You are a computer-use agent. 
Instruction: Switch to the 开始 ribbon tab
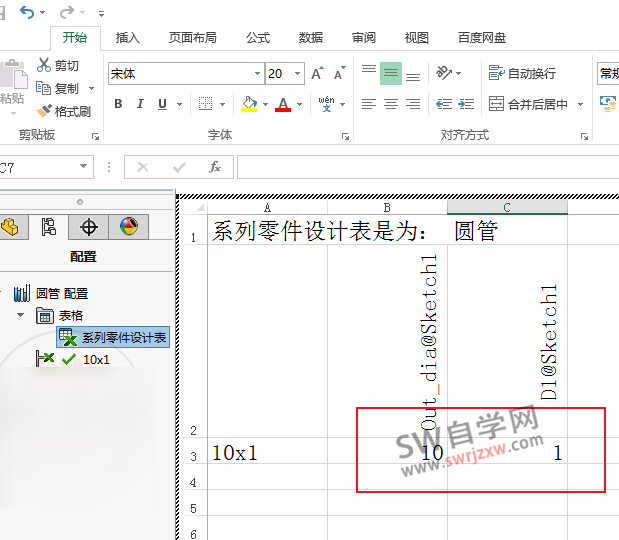75,38
